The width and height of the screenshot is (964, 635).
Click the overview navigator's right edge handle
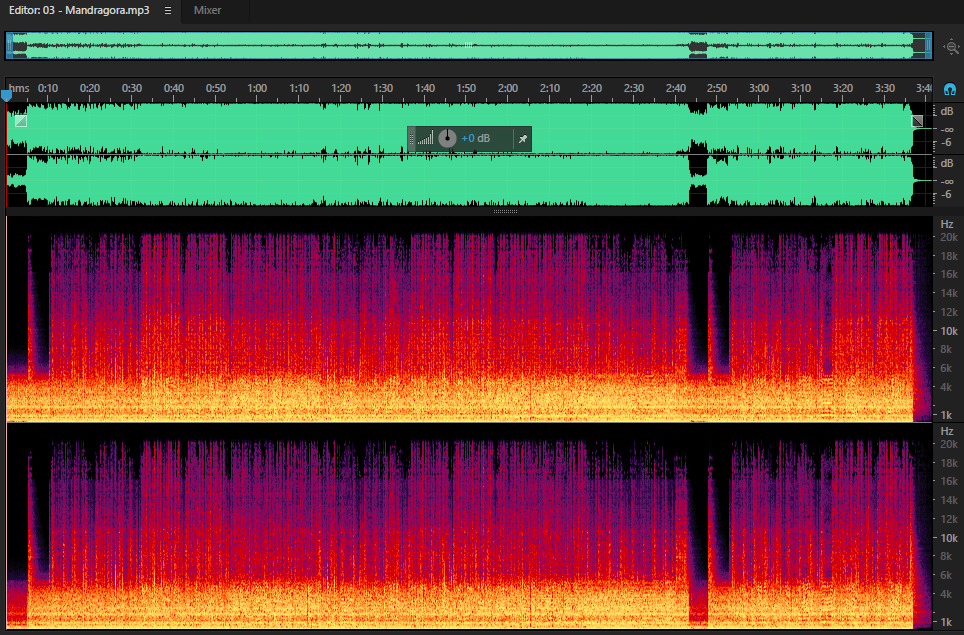click(928, 45)
